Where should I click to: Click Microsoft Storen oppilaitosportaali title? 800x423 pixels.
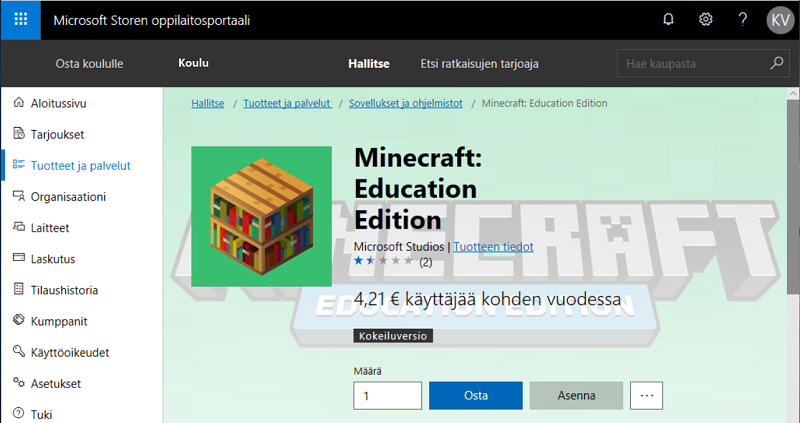pos(152,20)
